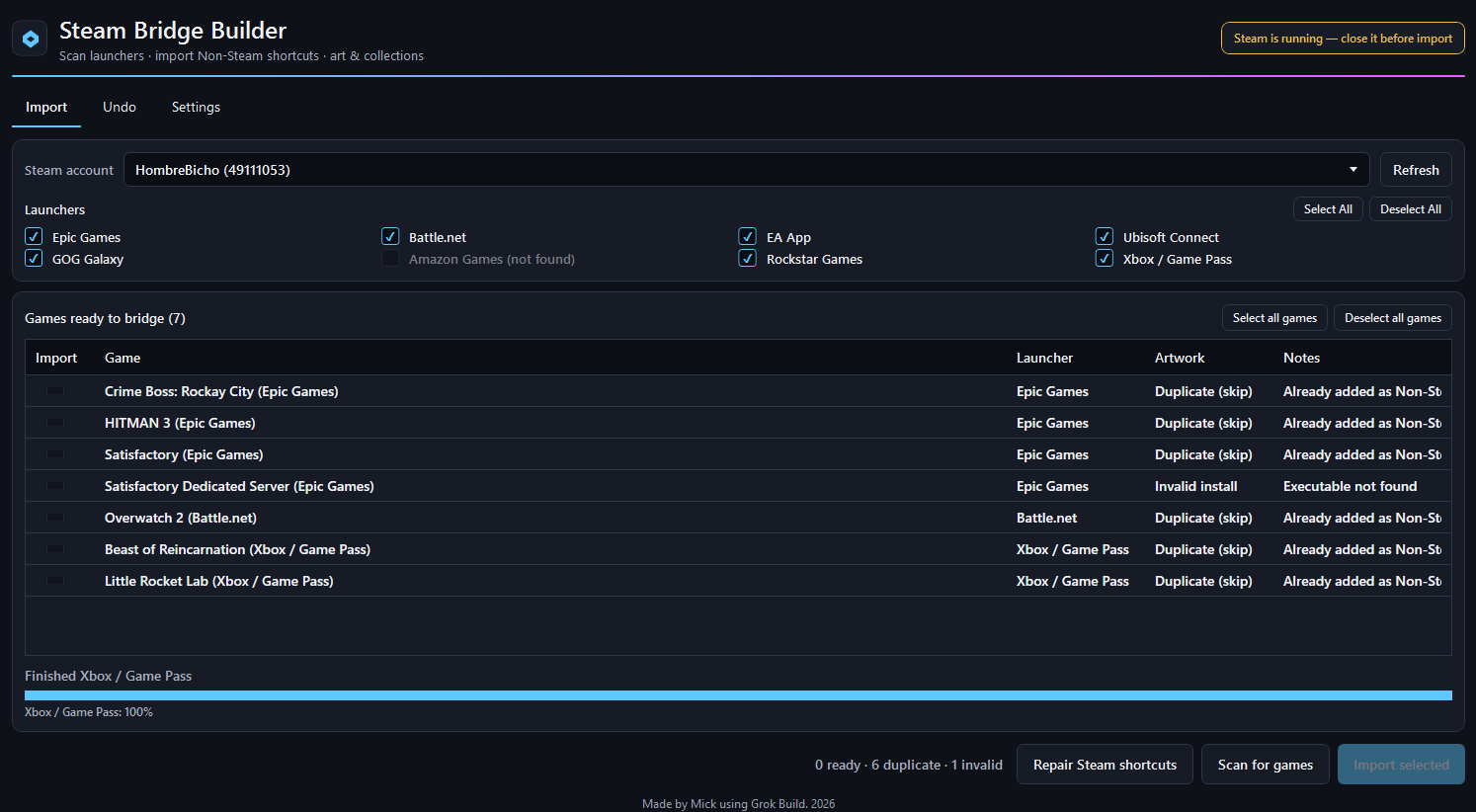The width and height of the screenshot is (1476, 812).
Task: Toggle the Epic Games launcher checkbox
Action: pyautogui.click(x=34, y=236)
